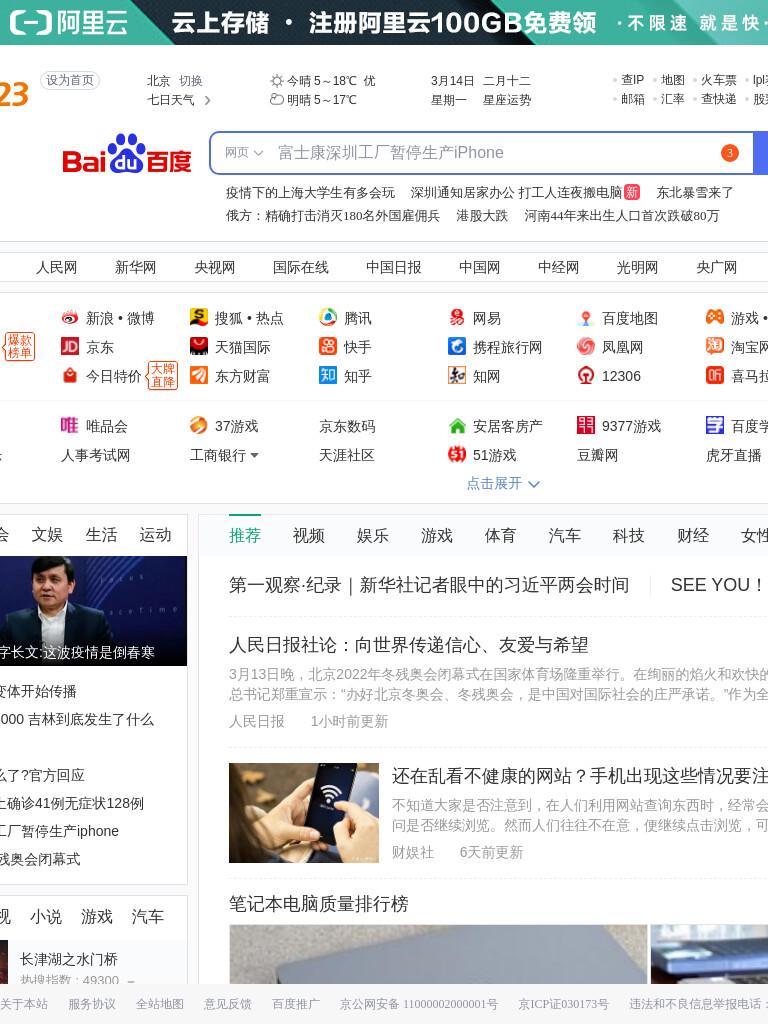
Task: Expand more sites with 点击展开
Action: 503,483
